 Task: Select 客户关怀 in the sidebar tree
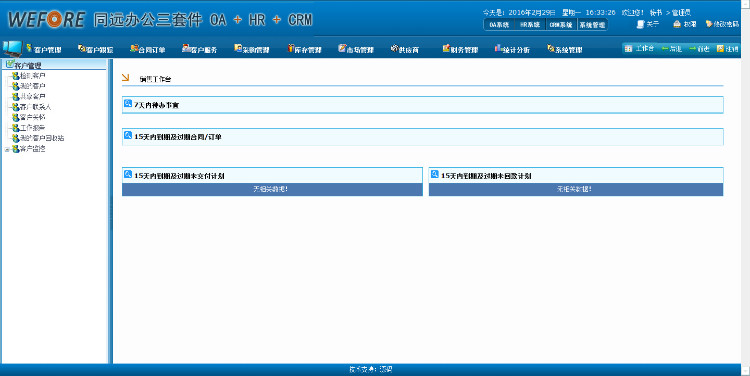(x=33, y=117)
